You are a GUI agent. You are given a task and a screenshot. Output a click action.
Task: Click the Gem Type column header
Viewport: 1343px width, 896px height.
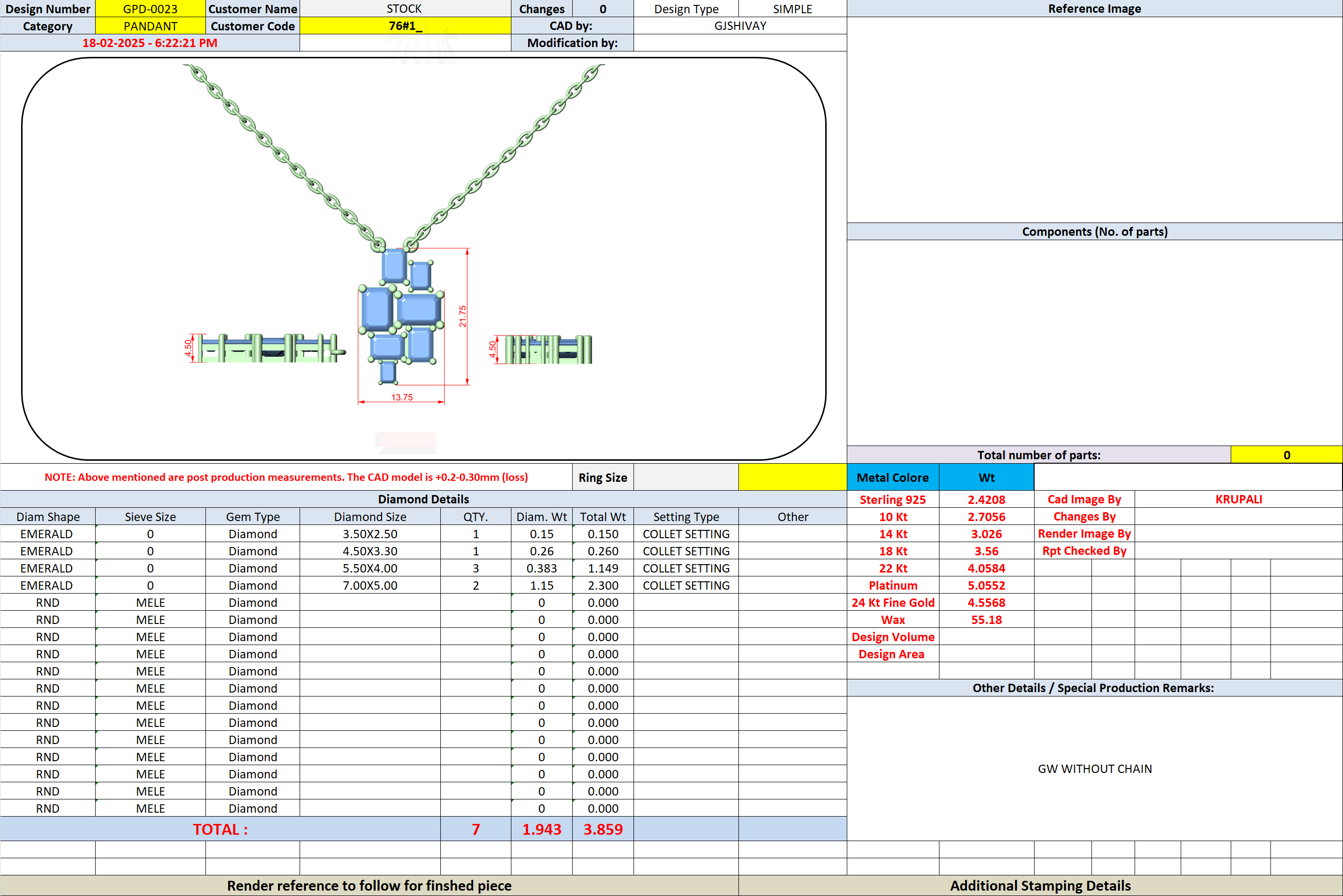(x=253, y=517)
